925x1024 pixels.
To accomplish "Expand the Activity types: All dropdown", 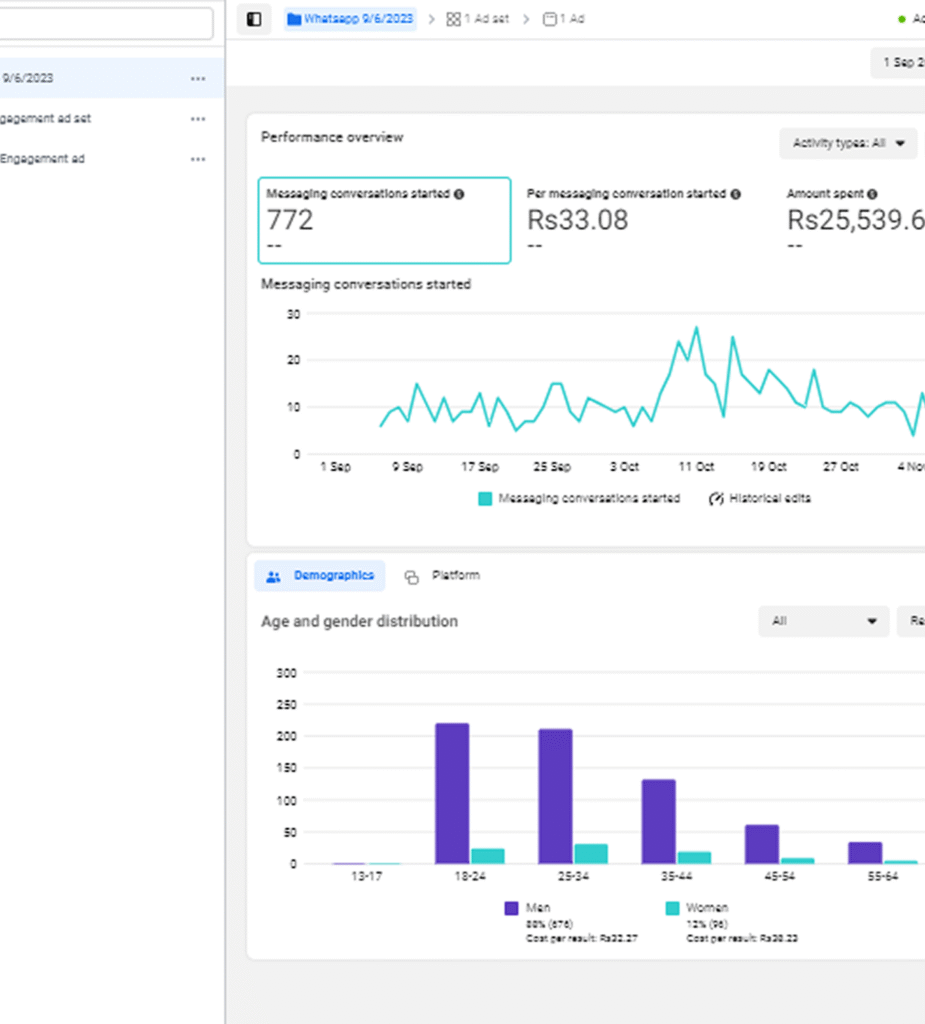I will (x=848, y=144).
